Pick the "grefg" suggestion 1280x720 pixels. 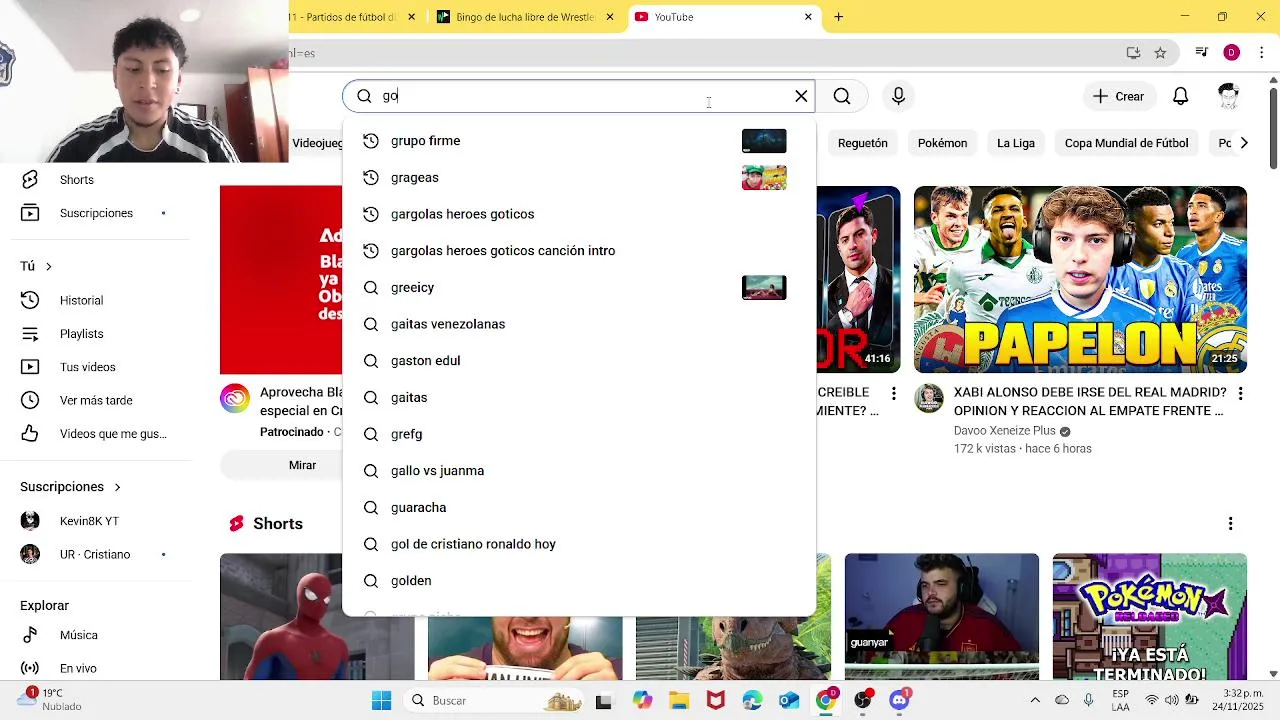coord(579,434)
